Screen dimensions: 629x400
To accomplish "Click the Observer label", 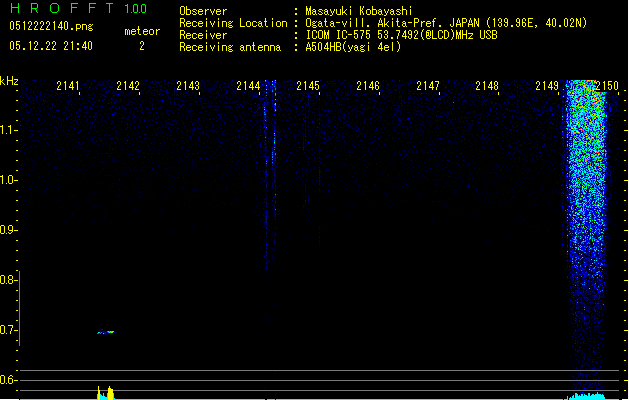I will coord(203,11).
